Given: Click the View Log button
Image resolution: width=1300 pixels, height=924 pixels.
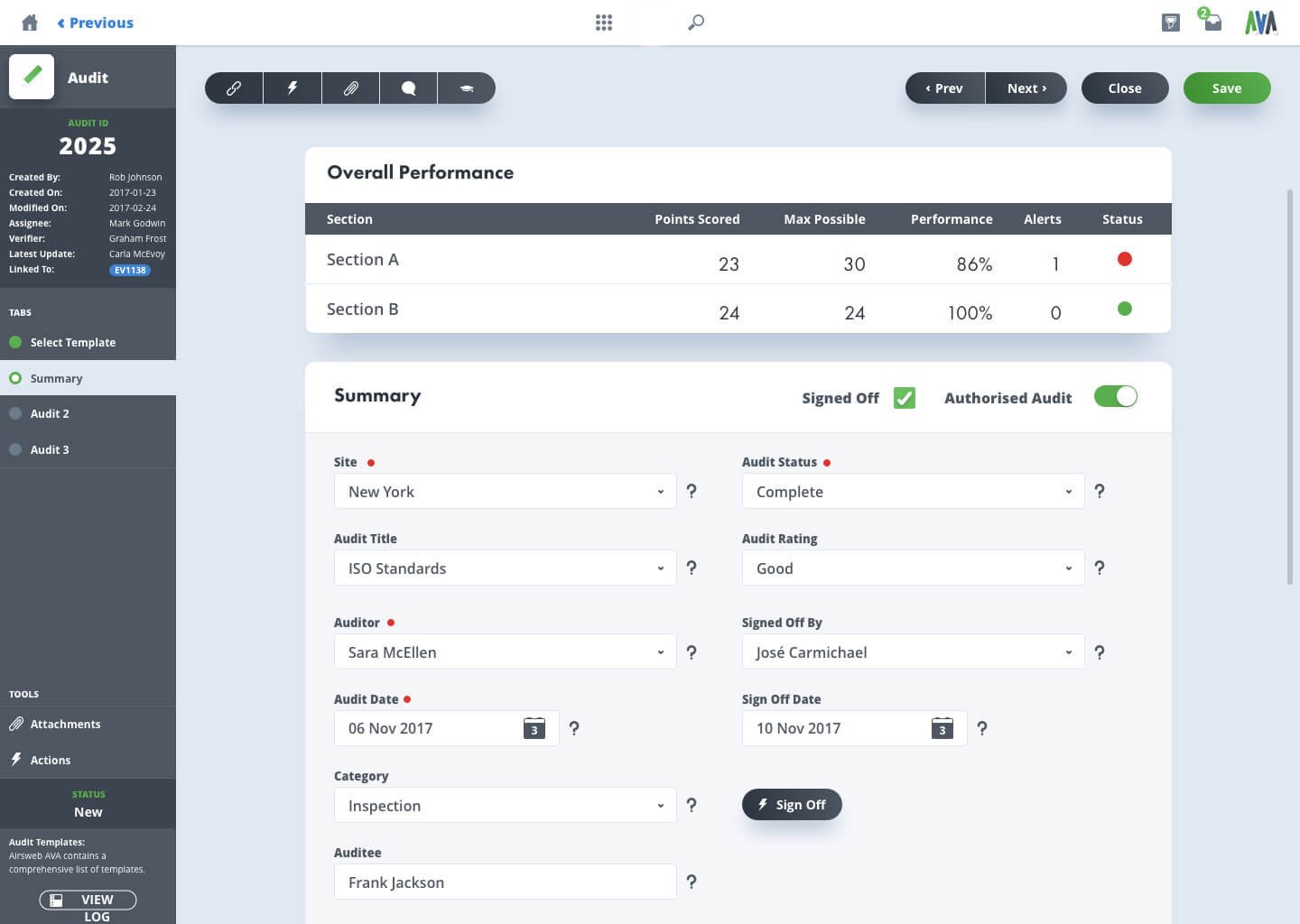Looking at the screenshot, I should click(88, 900).
